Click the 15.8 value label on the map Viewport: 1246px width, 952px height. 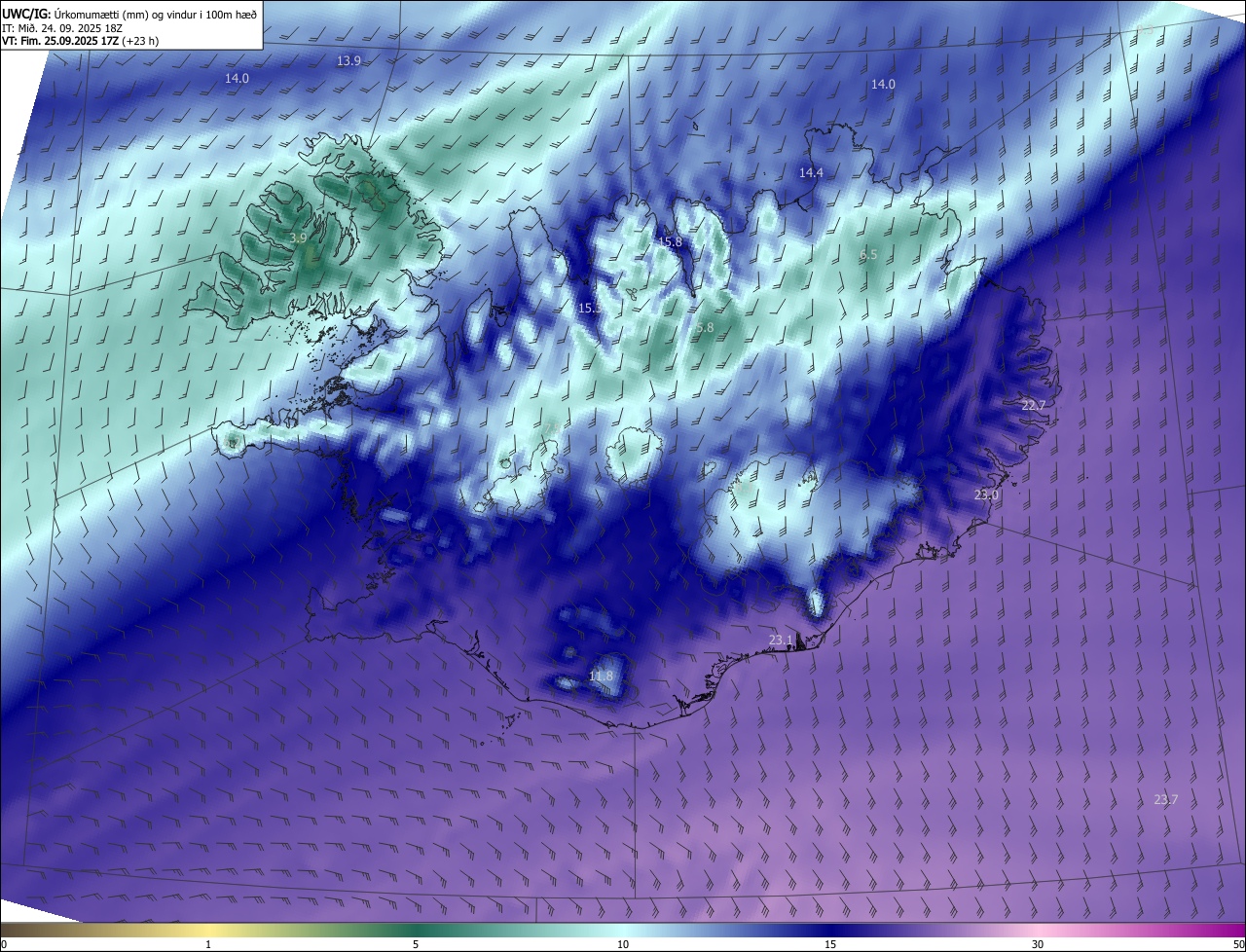pos(670,241)
